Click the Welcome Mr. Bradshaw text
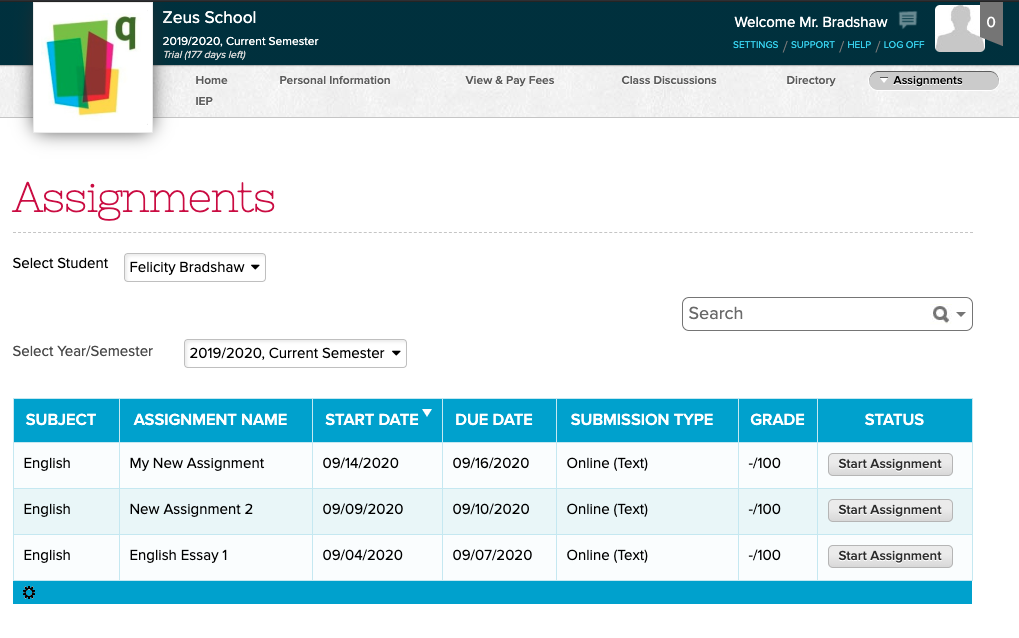The width and height of the screenshot is (1019, 638). coord(810,23)
